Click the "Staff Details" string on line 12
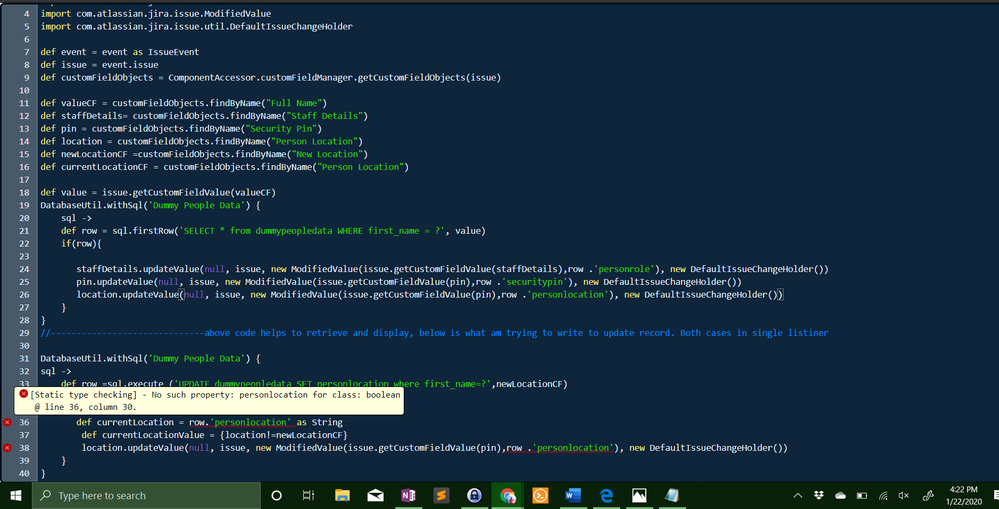The image size is (999, 509). pos(324,115)
